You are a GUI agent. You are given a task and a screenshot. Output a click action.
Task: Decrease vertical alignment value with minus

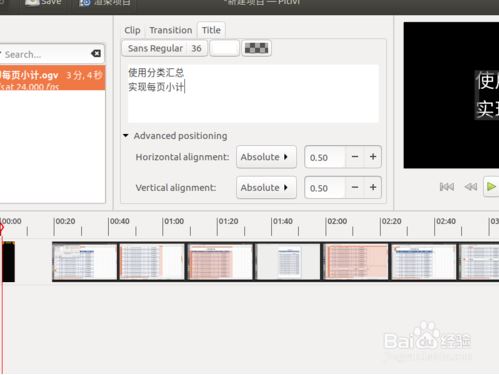click(x=355, y=187)
